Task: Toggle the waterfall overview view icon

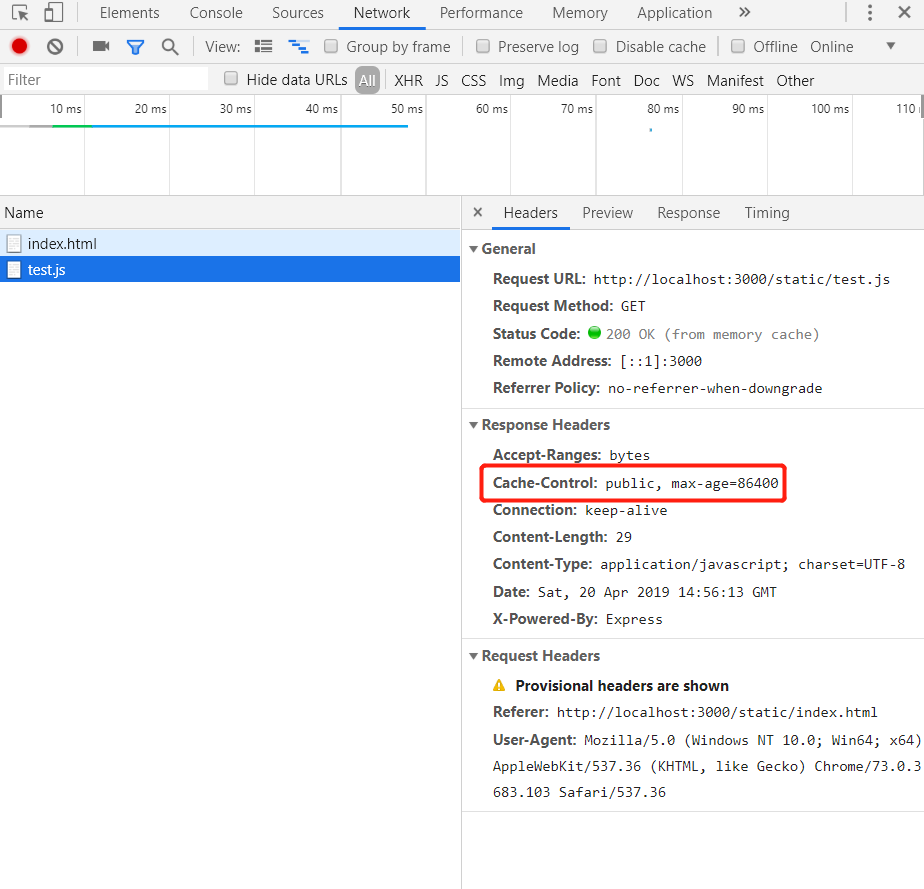Action: pyautogui.click(x=298, y=46)
